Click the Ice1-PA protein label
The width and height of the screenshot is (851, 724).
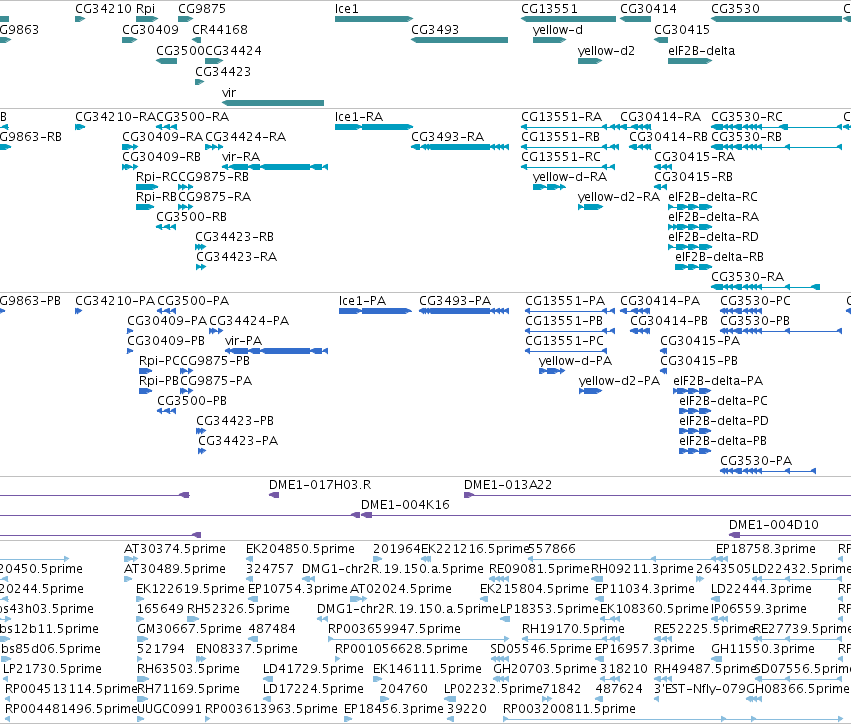(x=363, y=301)
